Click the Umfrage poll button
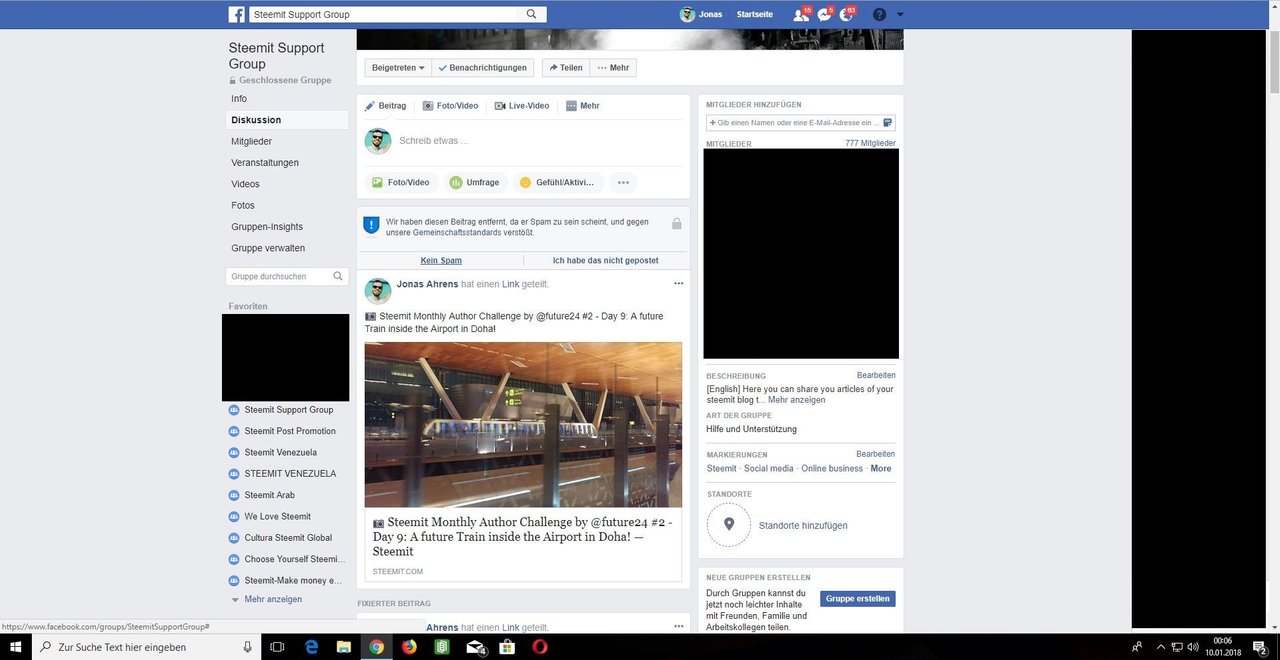The image size is (1280, 660). click(x=475, y=183)
